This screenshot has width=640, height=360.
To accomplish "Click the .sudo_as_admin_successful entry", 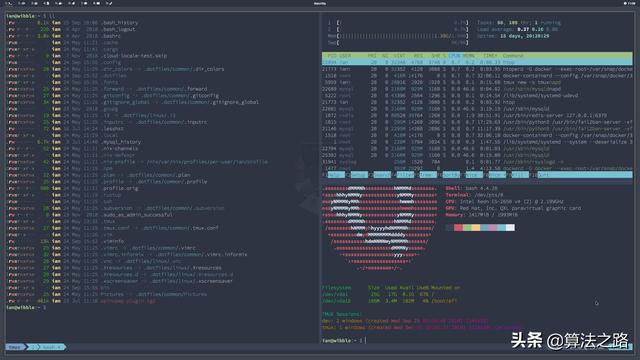I will click(137, 215).
